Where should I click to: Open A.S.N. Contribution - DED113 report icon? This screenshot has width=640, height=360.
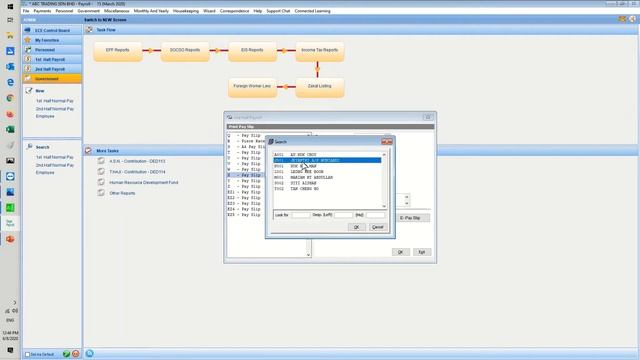coord(101,161)
